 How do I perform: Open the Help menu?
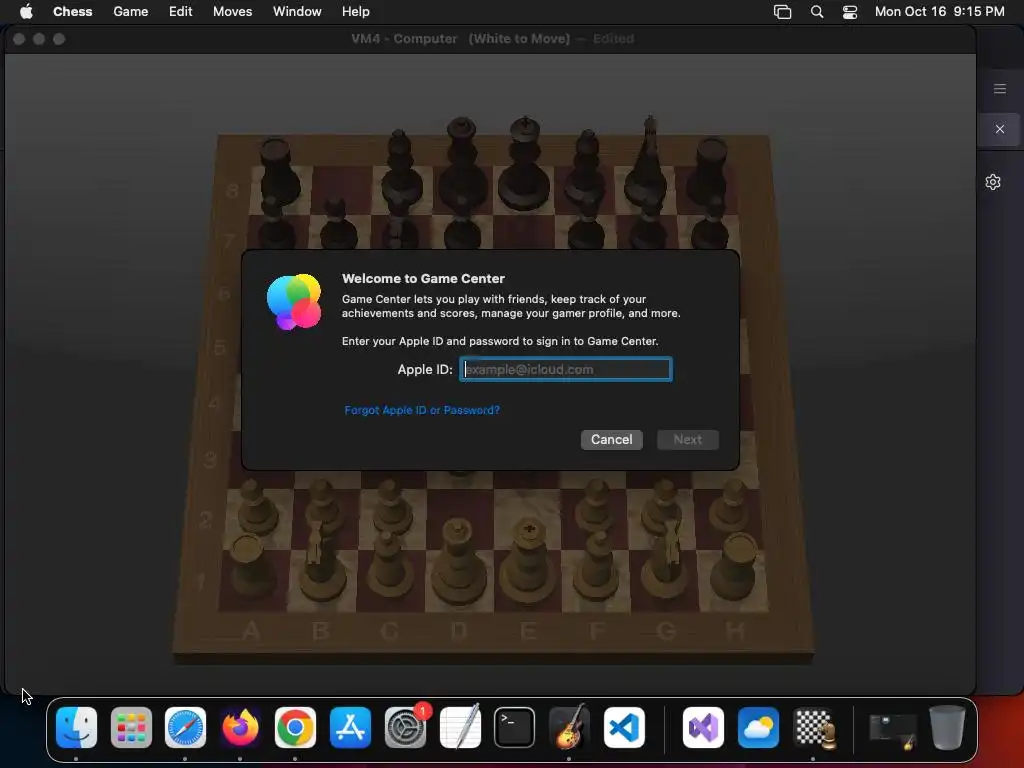(x=355, y=12)
